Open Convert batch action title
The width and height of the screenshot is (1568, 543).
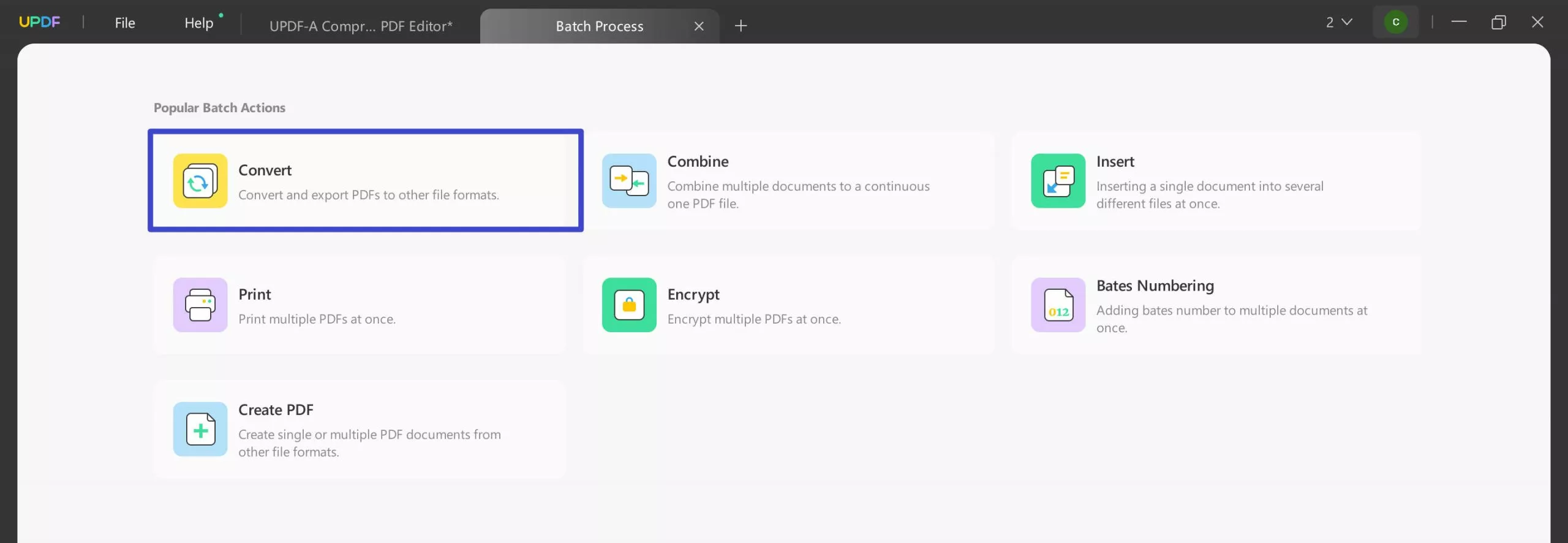pyautogui.click(x=265, y=170)
